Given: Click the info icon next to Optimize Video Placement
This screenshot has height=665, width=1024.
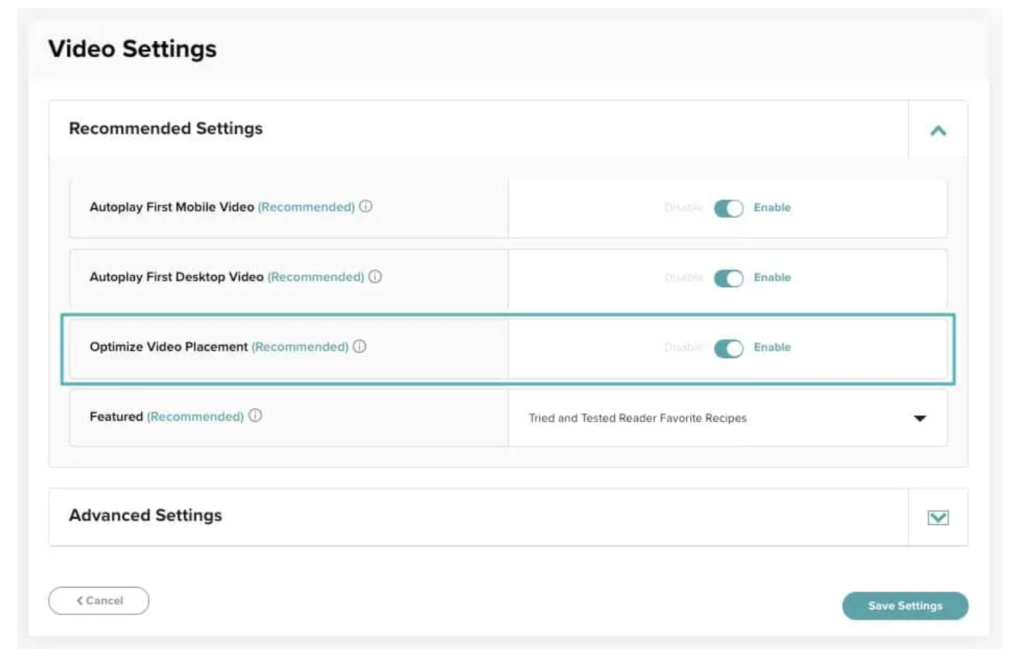Looking at the screenshot, I should (360, 347).
